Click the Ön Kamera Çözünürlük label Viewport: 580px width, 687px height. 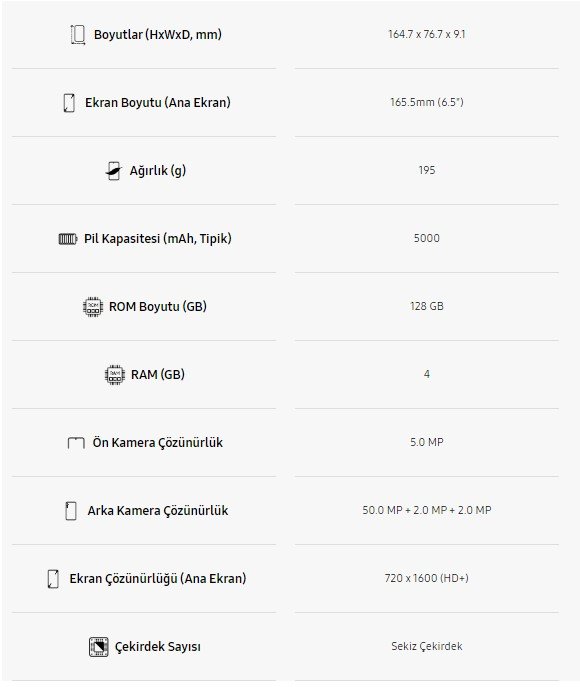pyautogui.click(x=158, y=443)
